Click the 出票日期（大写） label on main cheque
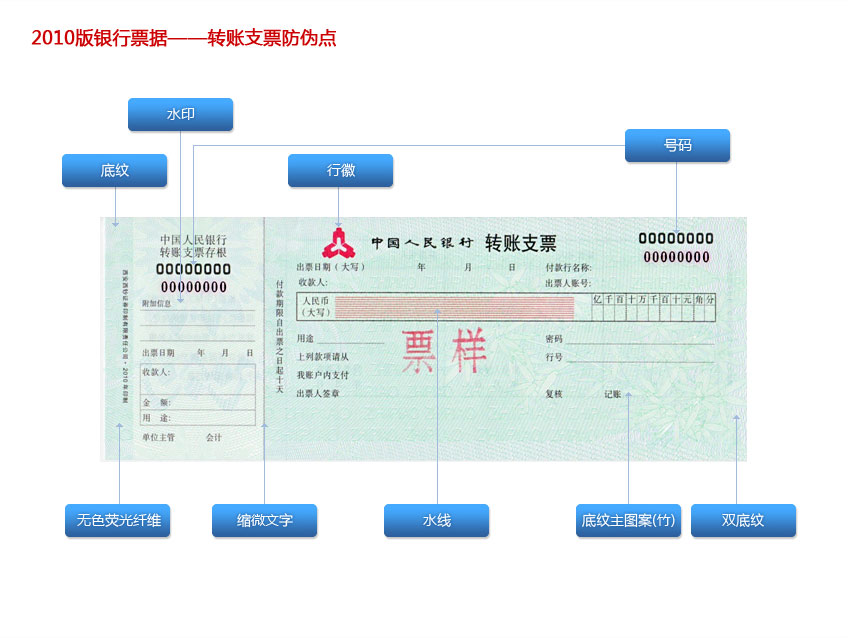Image resolution: width=848 pixels, height=638 pixels. tap(331, 267)
